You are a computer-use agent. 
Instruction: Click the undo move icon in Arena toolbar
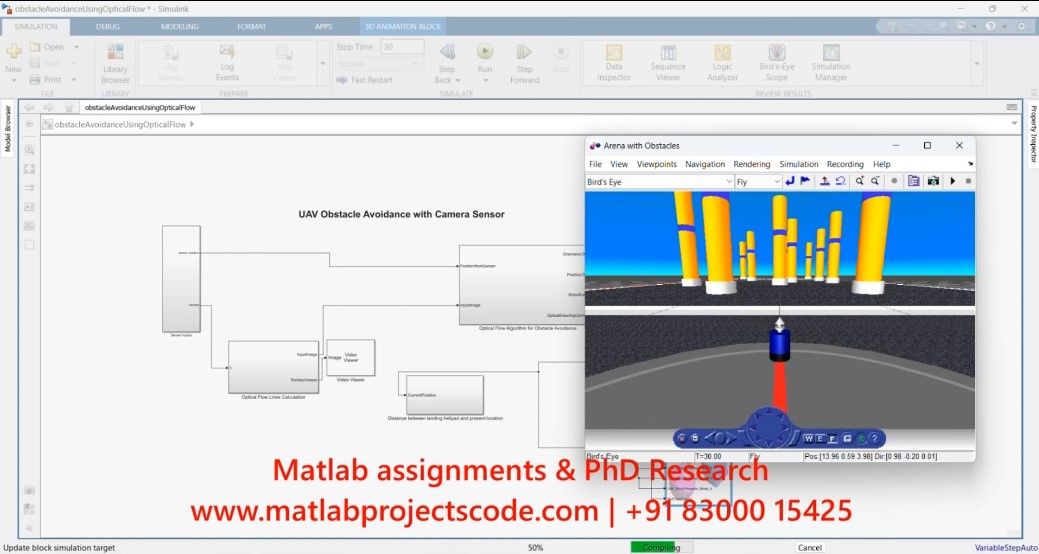click(x=840, y=181)
